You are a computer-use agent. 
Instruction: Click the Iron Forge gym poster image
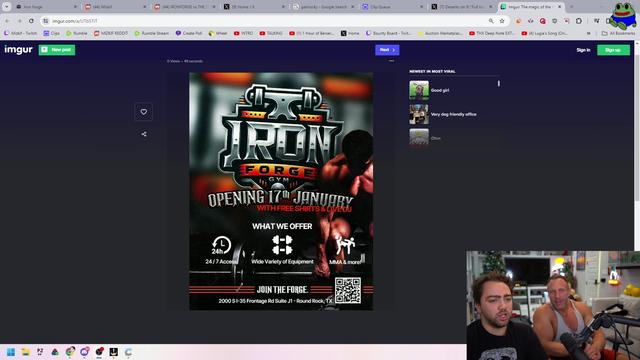281,191
